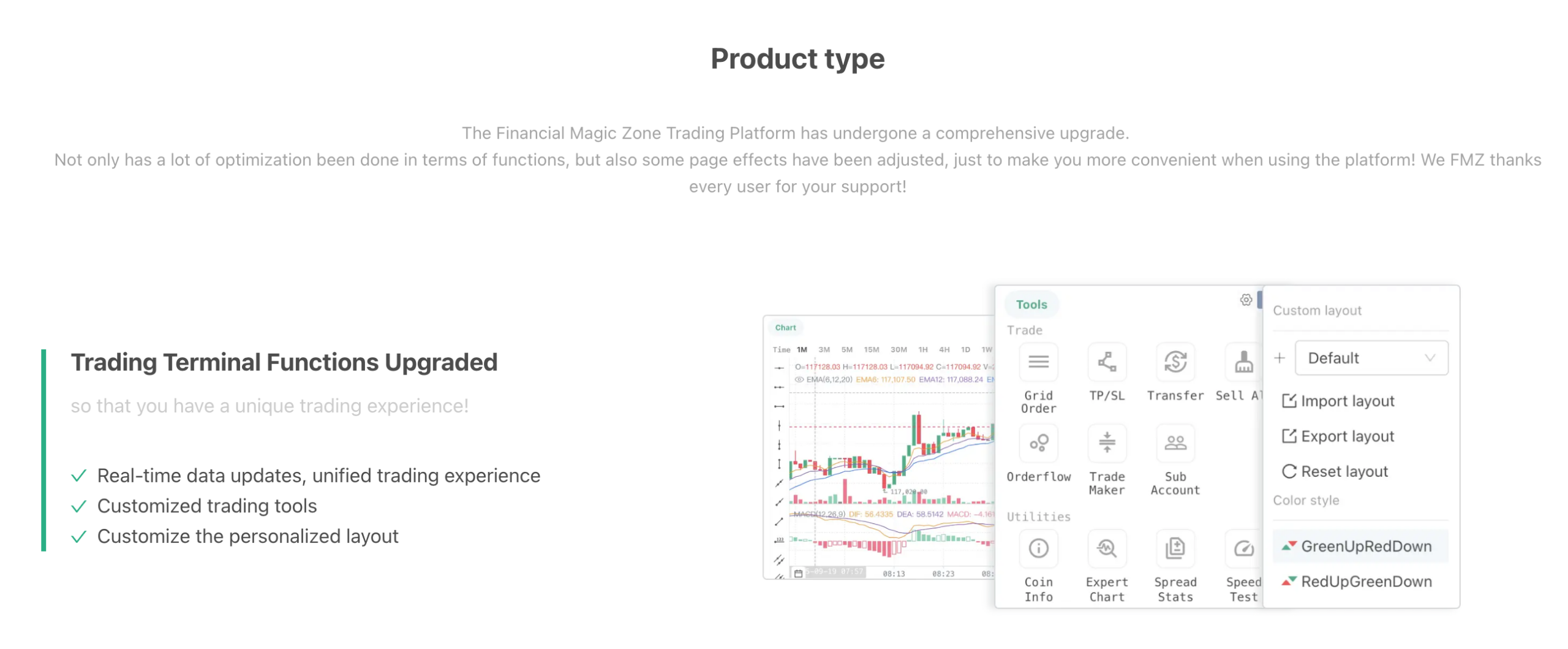Viewport: 1568px width, 649px height.
Task: Toggle EMA indicator visibility eye
Action: 799,380
